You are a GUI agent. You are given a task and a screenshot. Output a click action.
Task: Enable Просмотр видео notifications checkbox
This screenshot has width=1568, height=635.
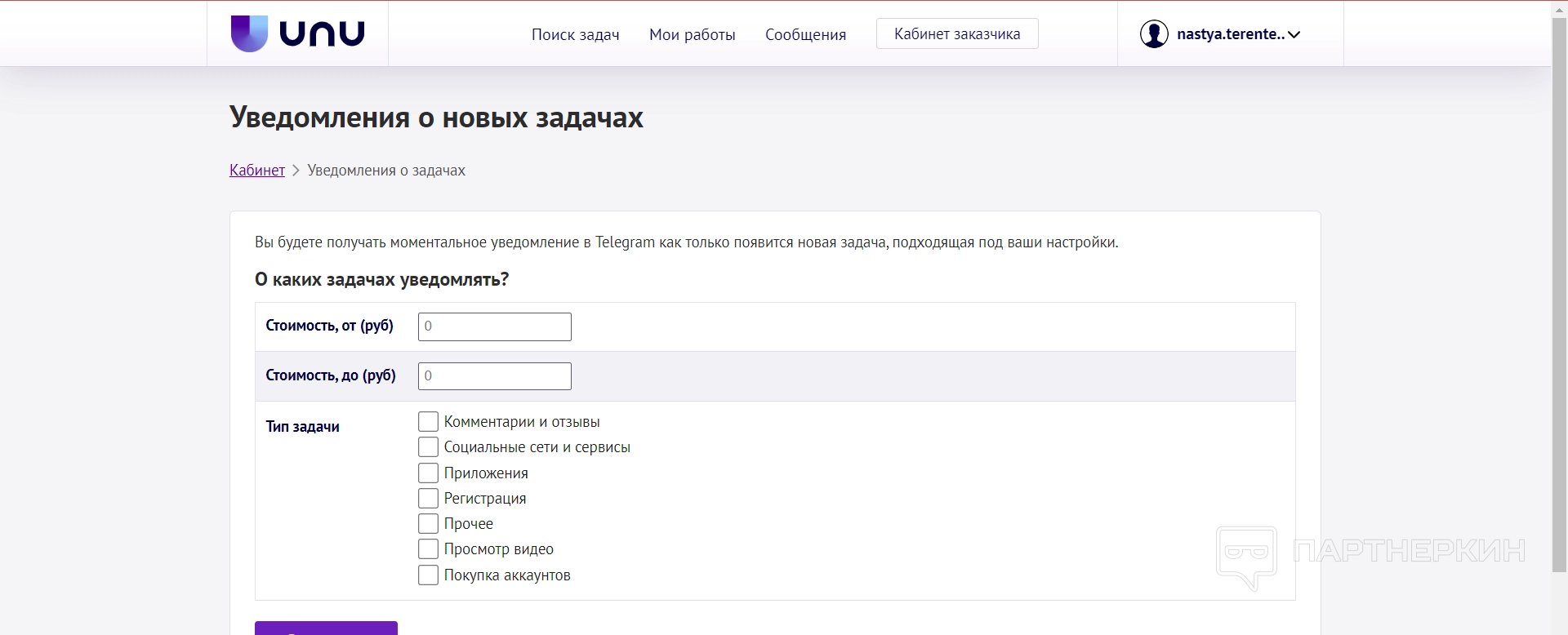pos(428,548)
